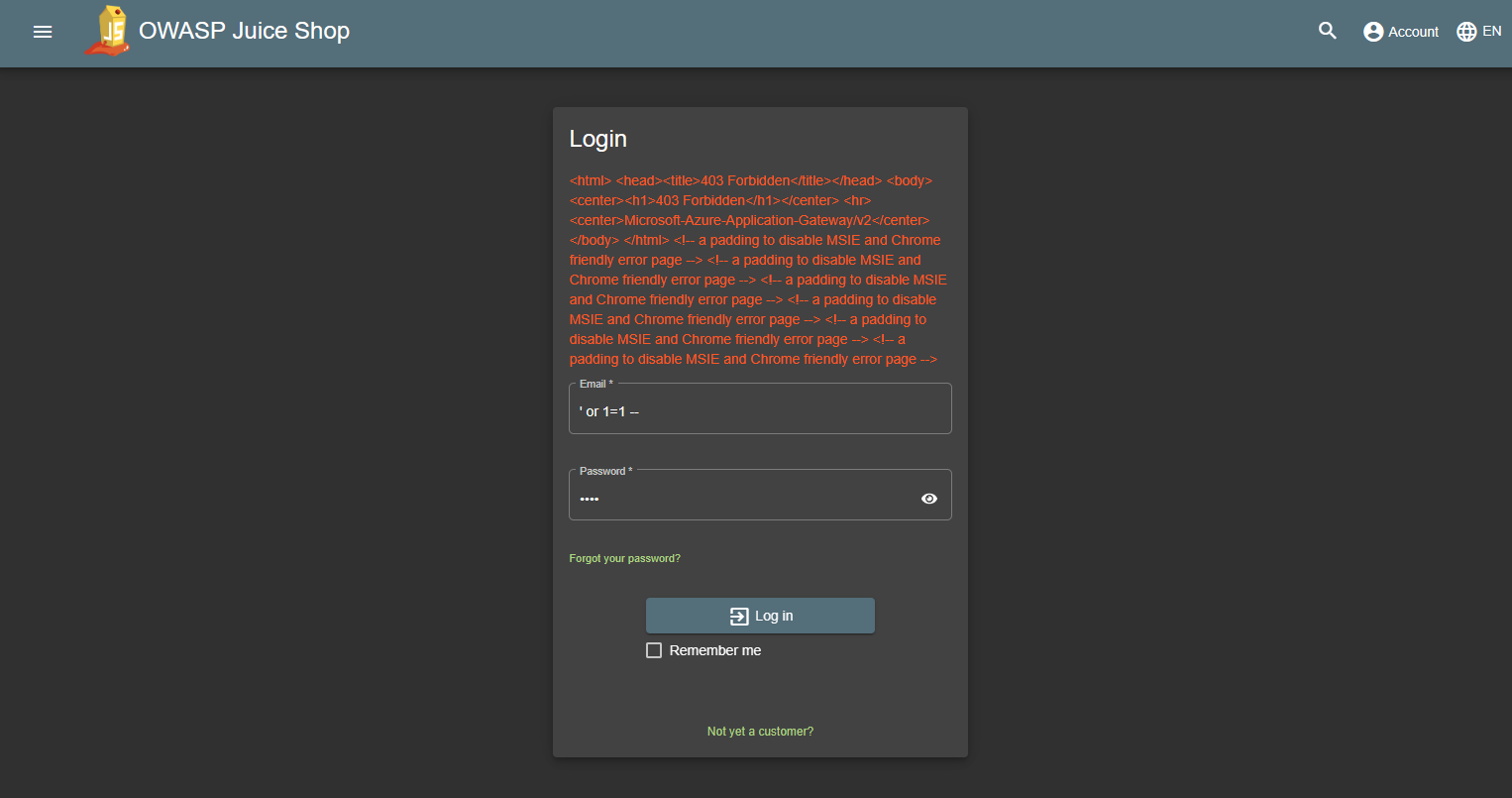Click the eye icon in the Password field
1512x798 pixels.
(x=928, y=499)
